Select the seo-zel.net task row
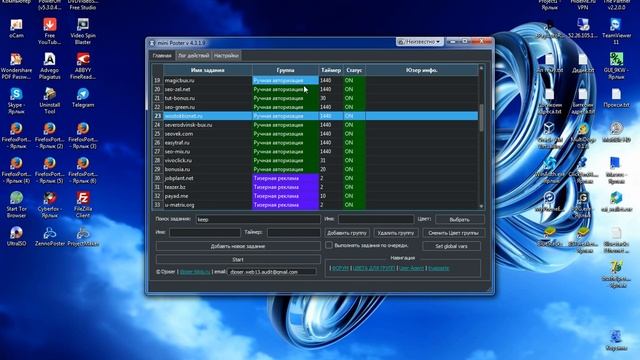The width and height of the screenshot is (640, 360). click(x=320, y=89)
